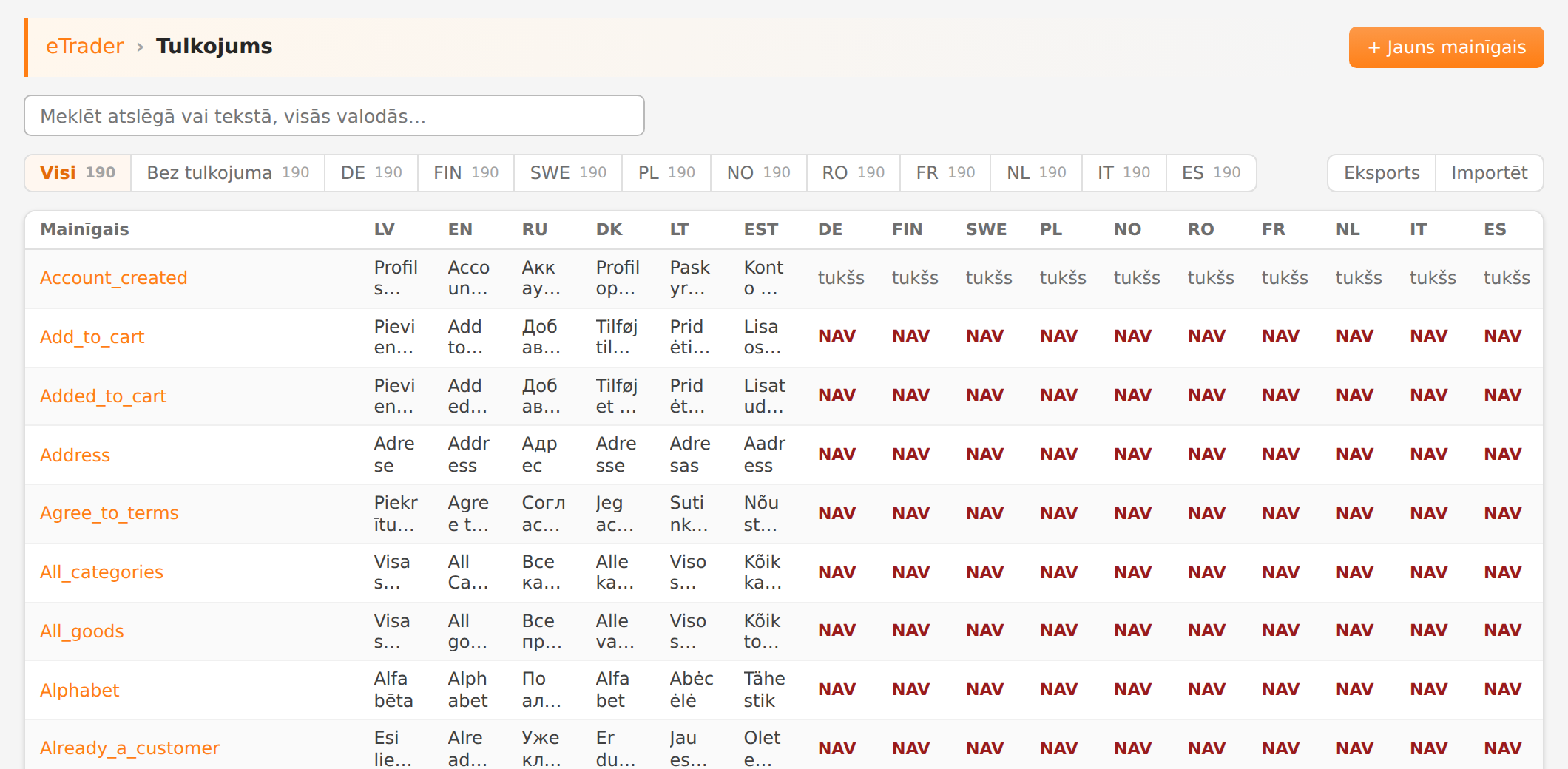
Task: Open the Add_to_cart variable
Action: (92, 337)
